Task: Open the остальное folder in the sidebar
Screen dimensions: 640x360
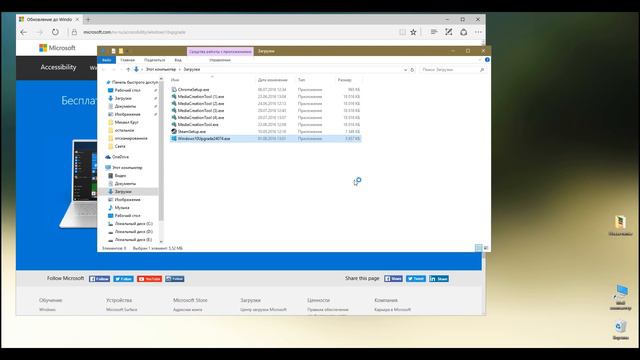Action: pos(124,130)
